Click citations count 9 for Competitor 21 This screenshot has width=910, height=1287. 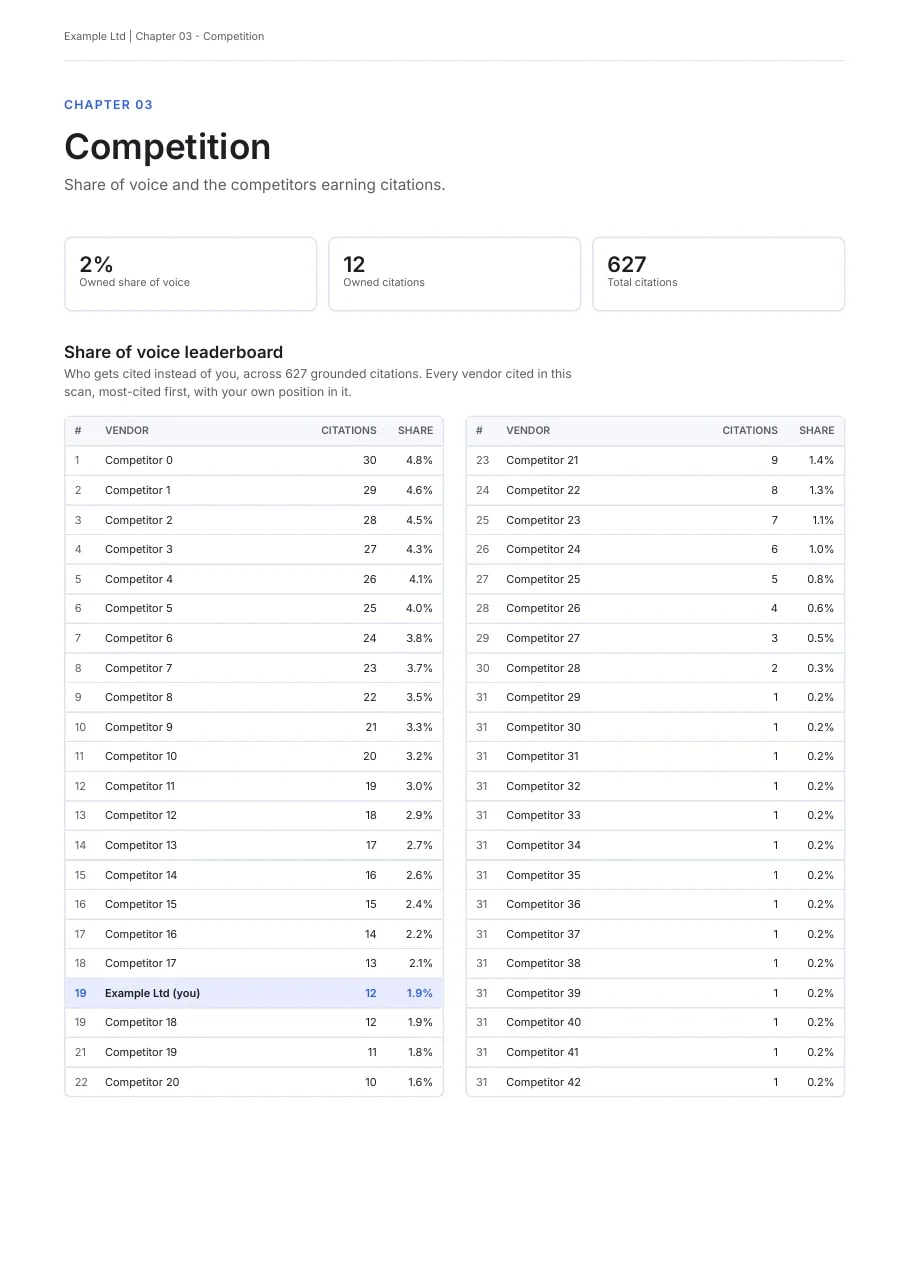click(x=775, y=460)
